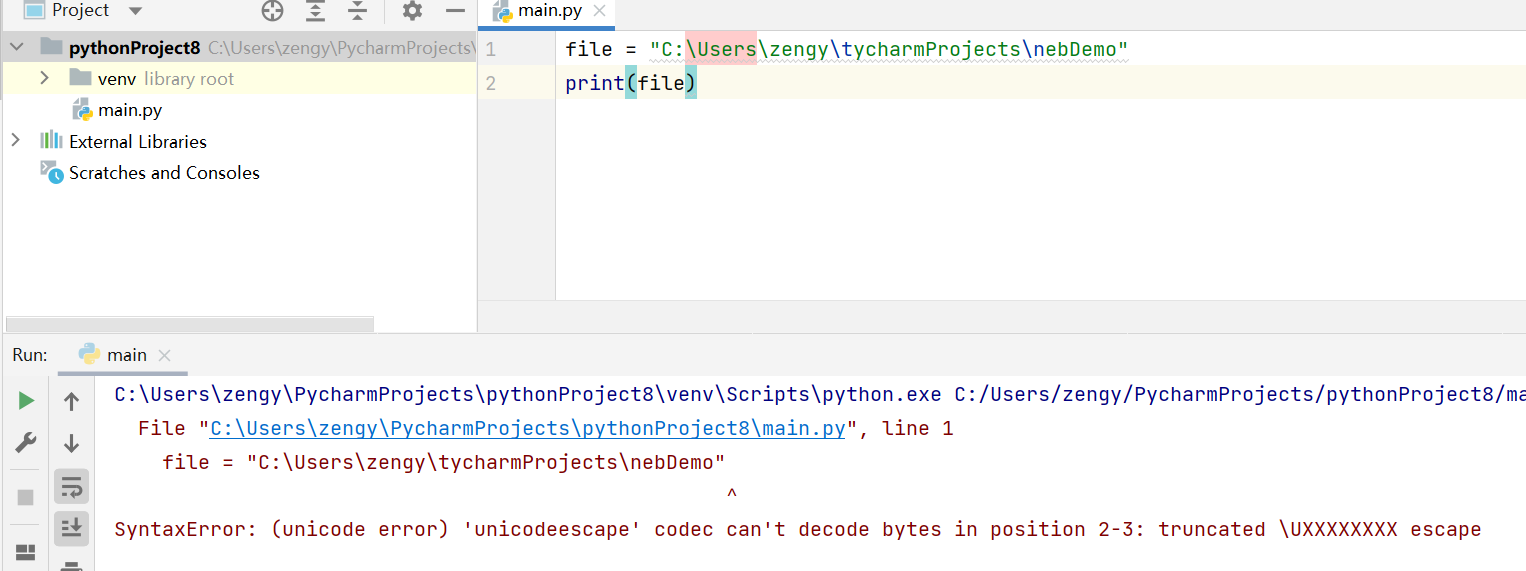Image resolution: width=1526 pixels, height=571 pixels.
Task: Rerun main with green play icon
Action: [x=26, y=401]
